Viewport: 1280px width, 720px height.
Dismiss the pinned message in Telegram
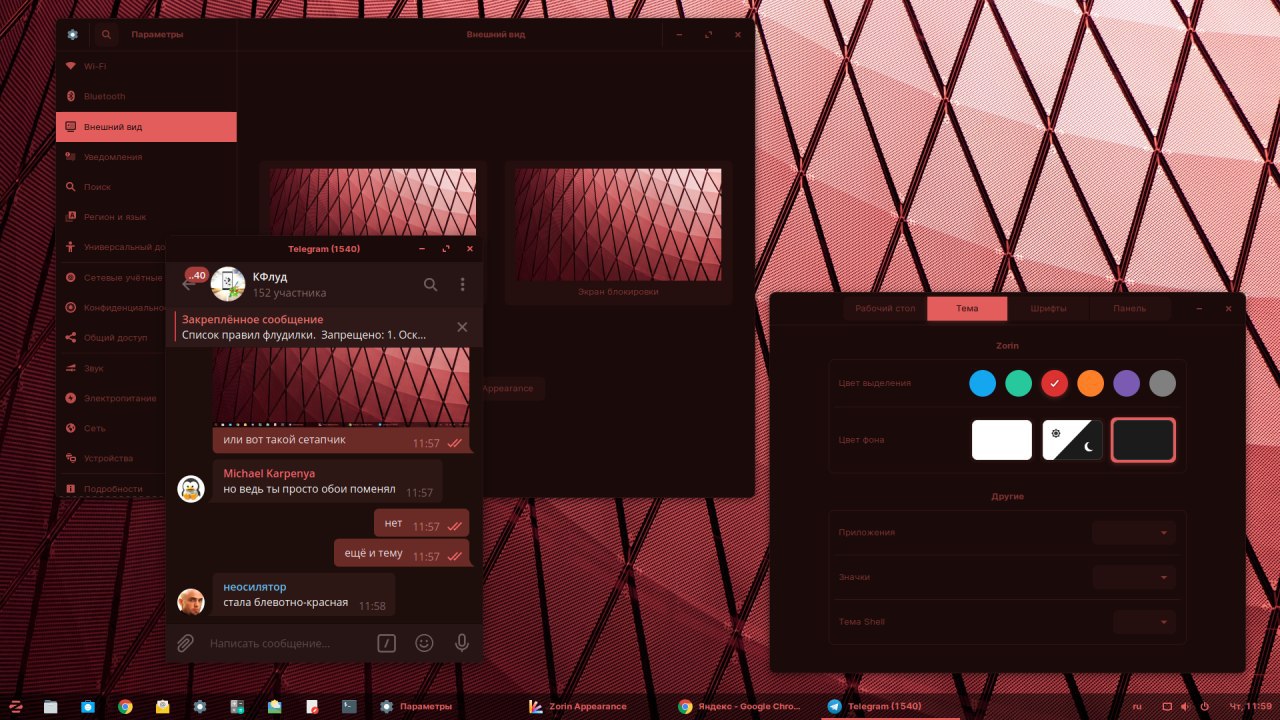pyautogui.click(x=462, y=327)
